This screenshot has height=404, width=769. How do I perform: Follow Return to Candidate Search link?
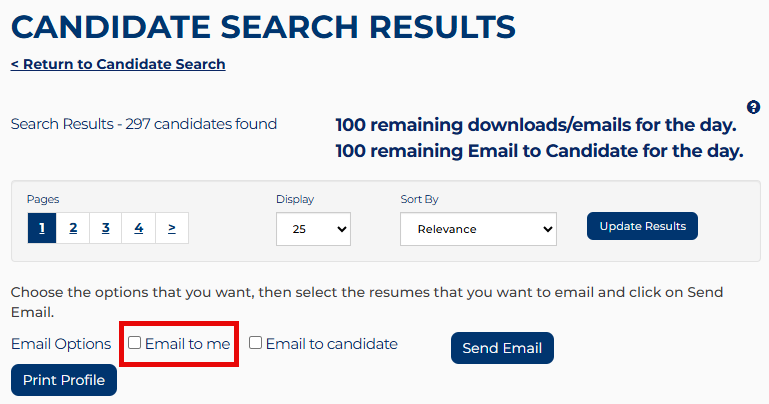click(118, 64)
